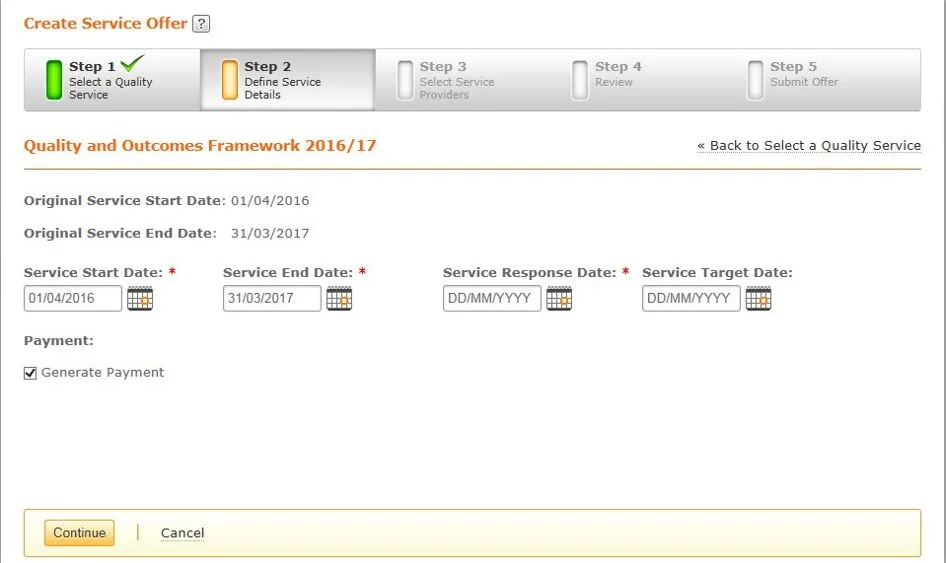Open calendar picker for Service Response Date

[559, 298]
